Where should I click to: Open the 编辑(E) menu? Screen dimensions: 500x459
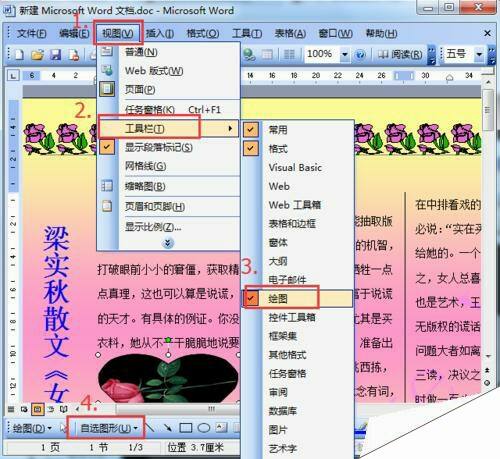tap(74, 33)
